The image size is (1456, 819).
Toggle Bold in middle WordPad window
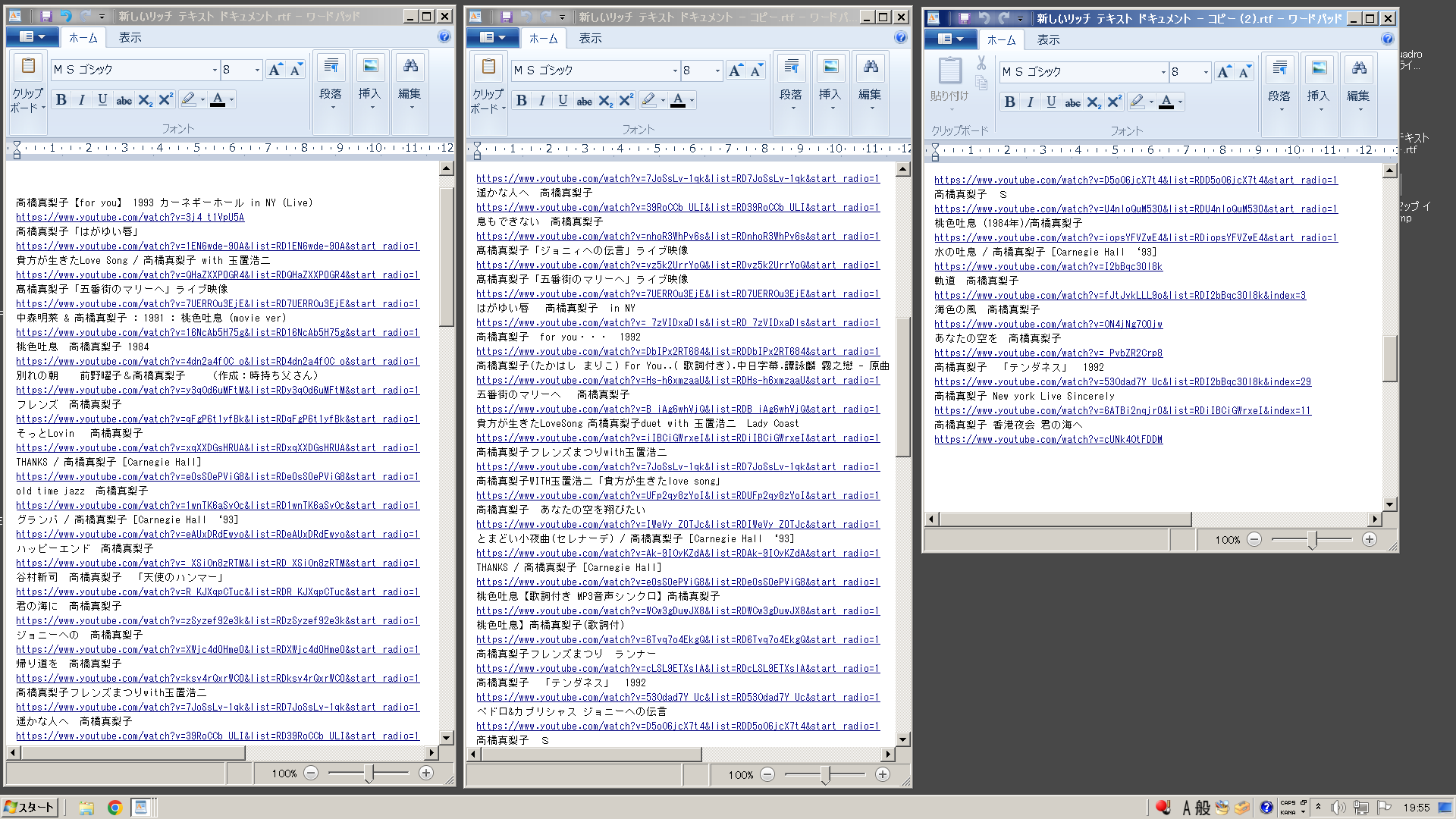coord(522,100)
